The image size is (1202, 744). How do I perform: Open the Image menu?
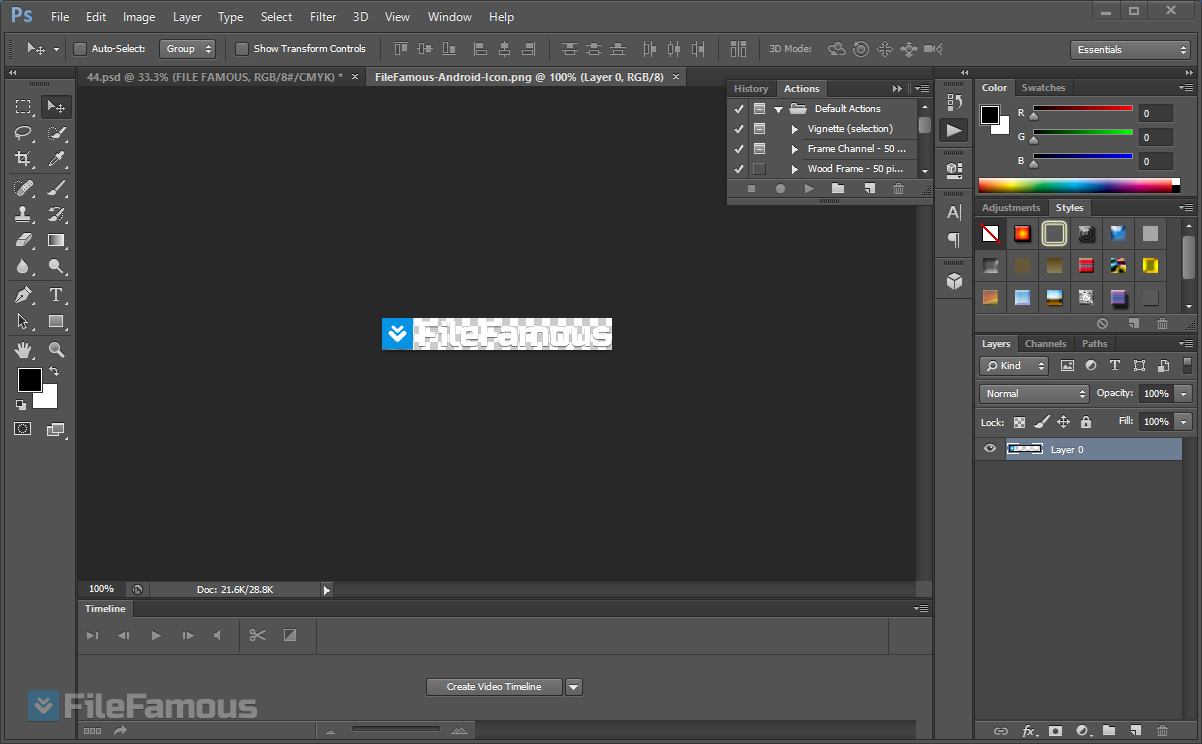click(x=139, y=17)
